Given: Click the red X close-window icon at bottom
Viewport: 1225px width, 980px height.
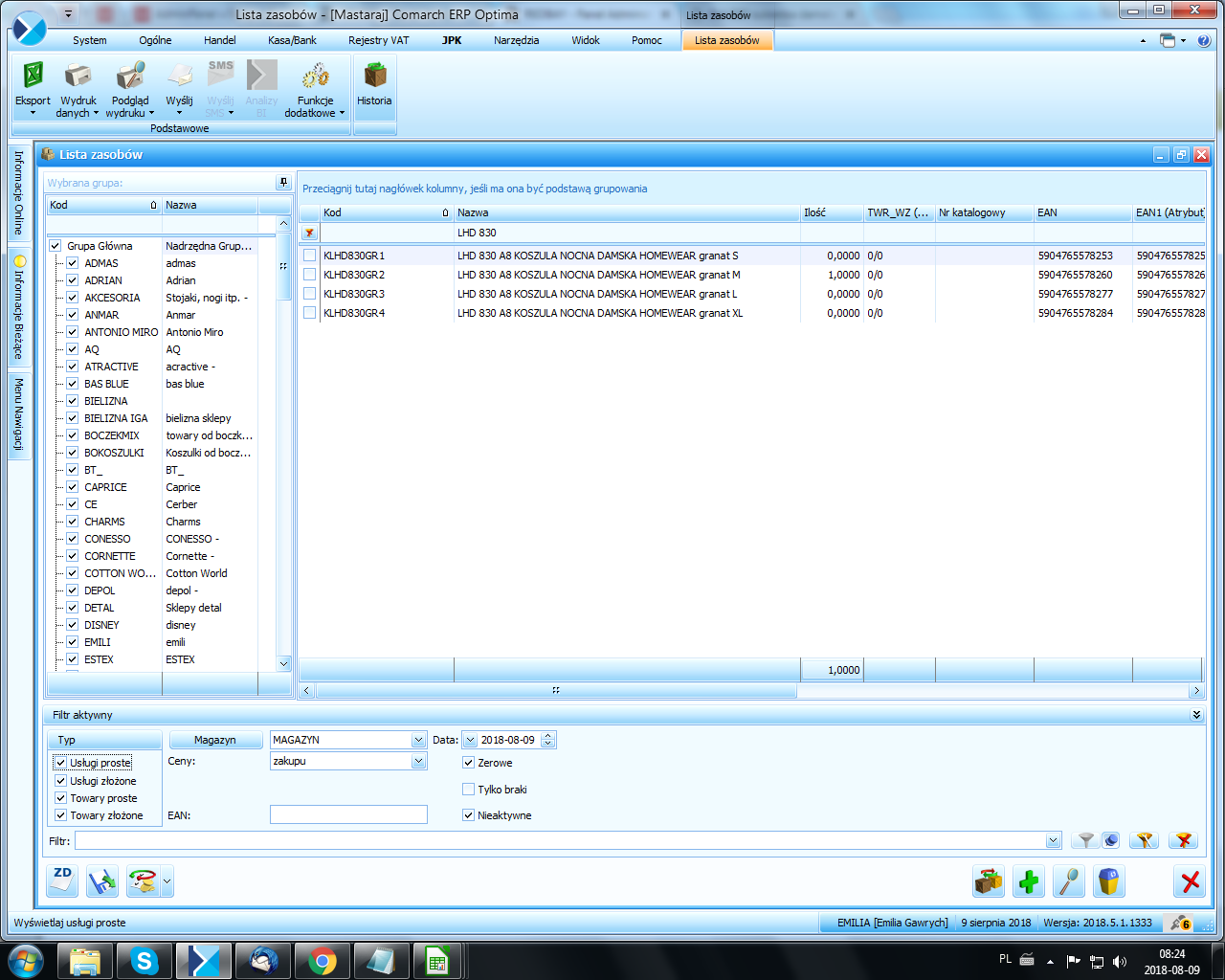Looking at the screenshot, I should coord(1191,881).
